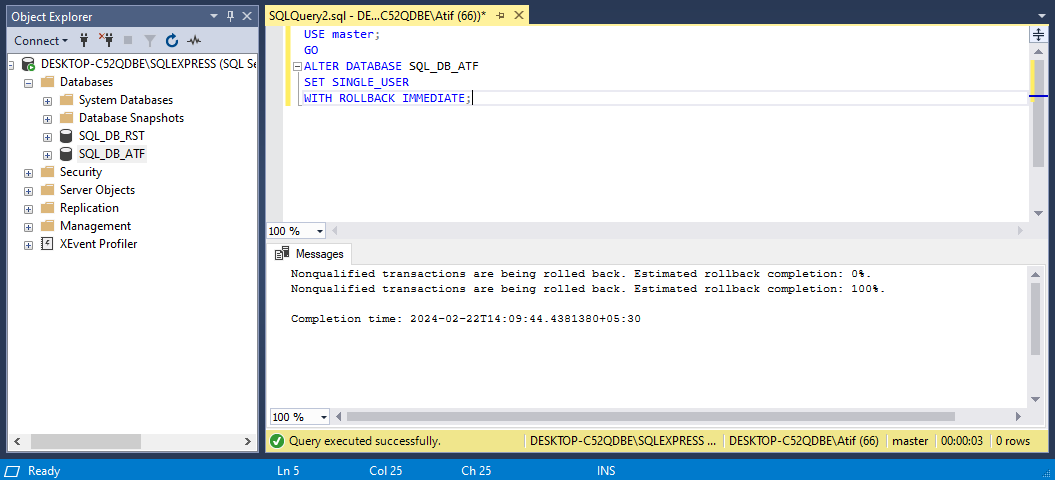Open Object Explorer window position dropdown
The height and width of the screenshot is (480, 1055).
(214, 16)
